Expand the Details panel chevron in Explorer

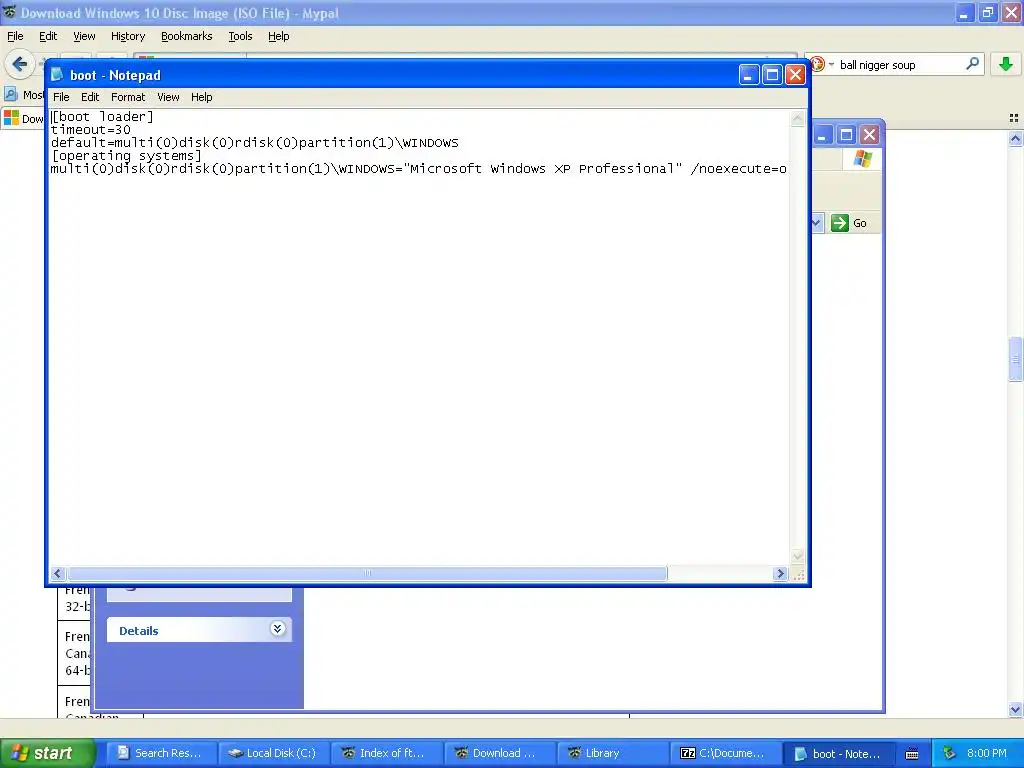click(277, 629)
